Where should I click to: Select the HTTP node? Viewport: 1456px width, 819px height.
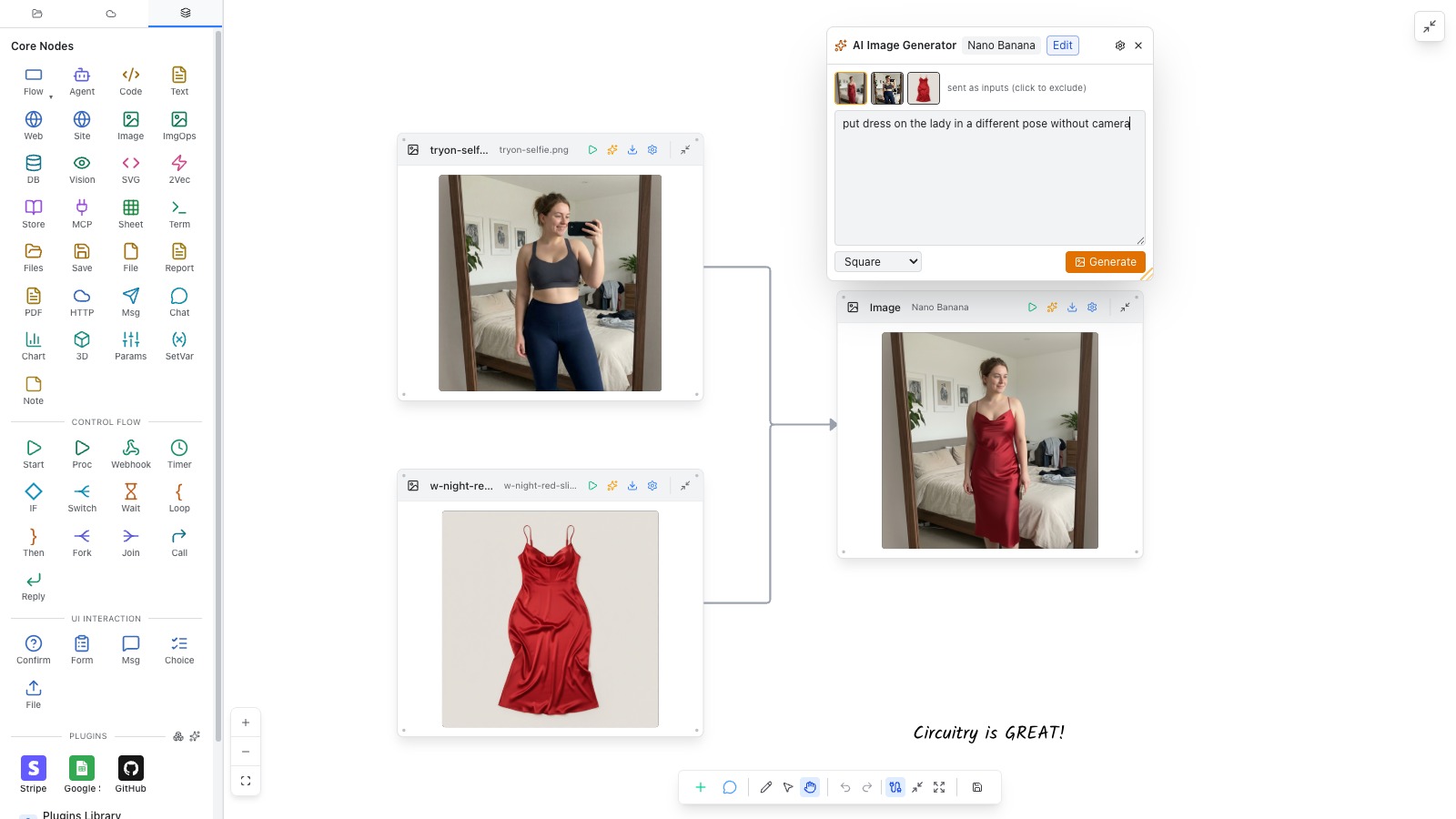pyautogui.click(x=82, y=302)
